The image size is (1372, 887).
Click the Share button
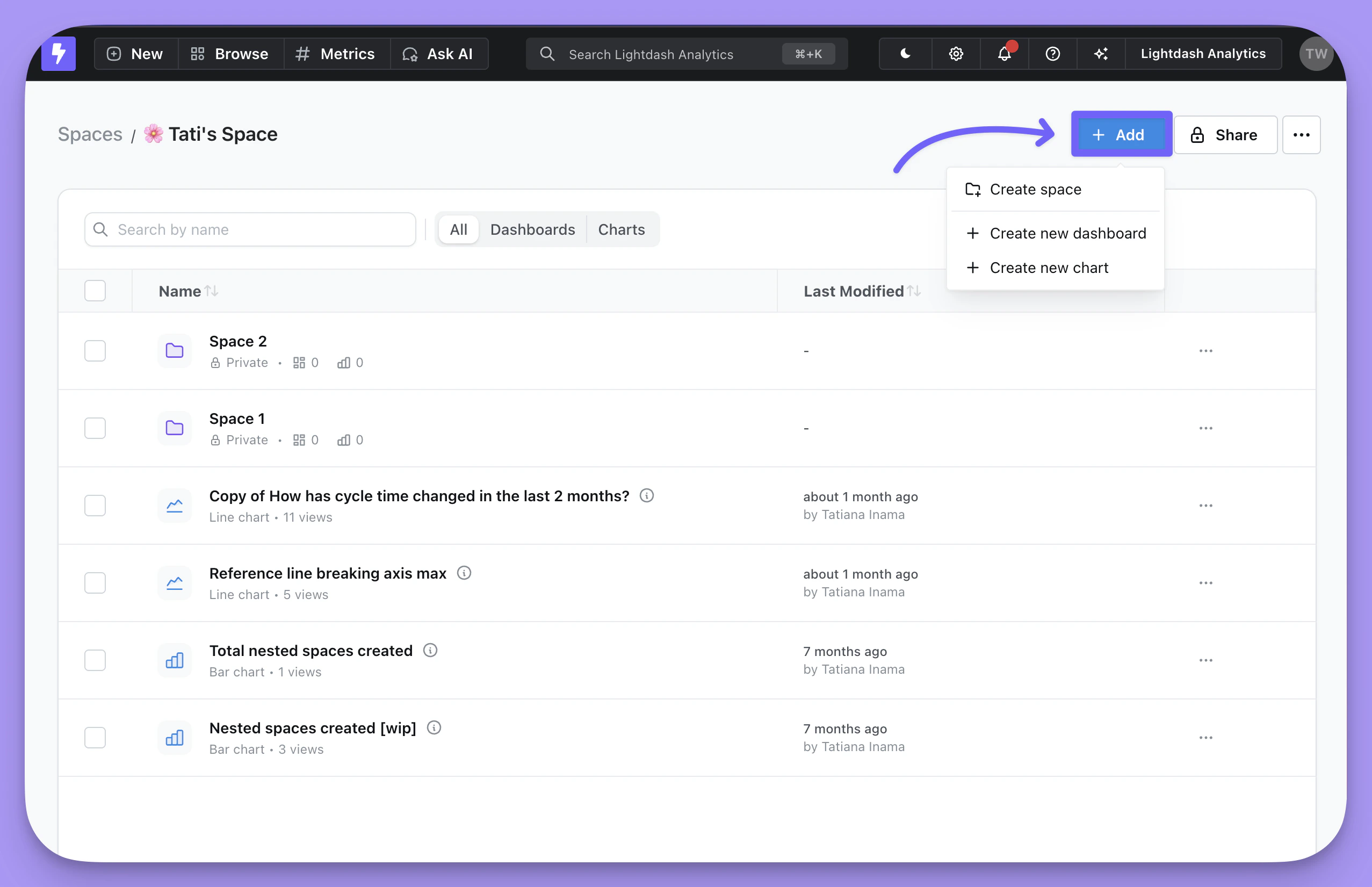(1225, 135)
